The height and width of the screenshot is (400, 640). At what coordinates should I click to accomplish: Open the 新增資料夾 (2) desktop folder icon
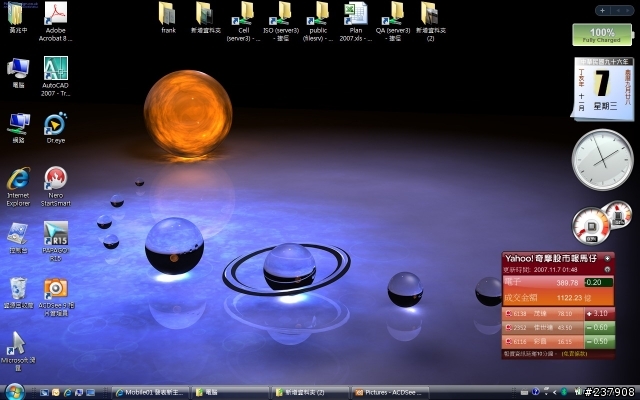[x=431, y=21]
